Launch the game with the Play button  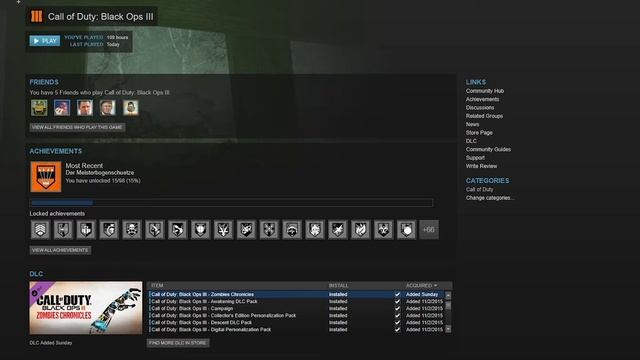[44, 41]
